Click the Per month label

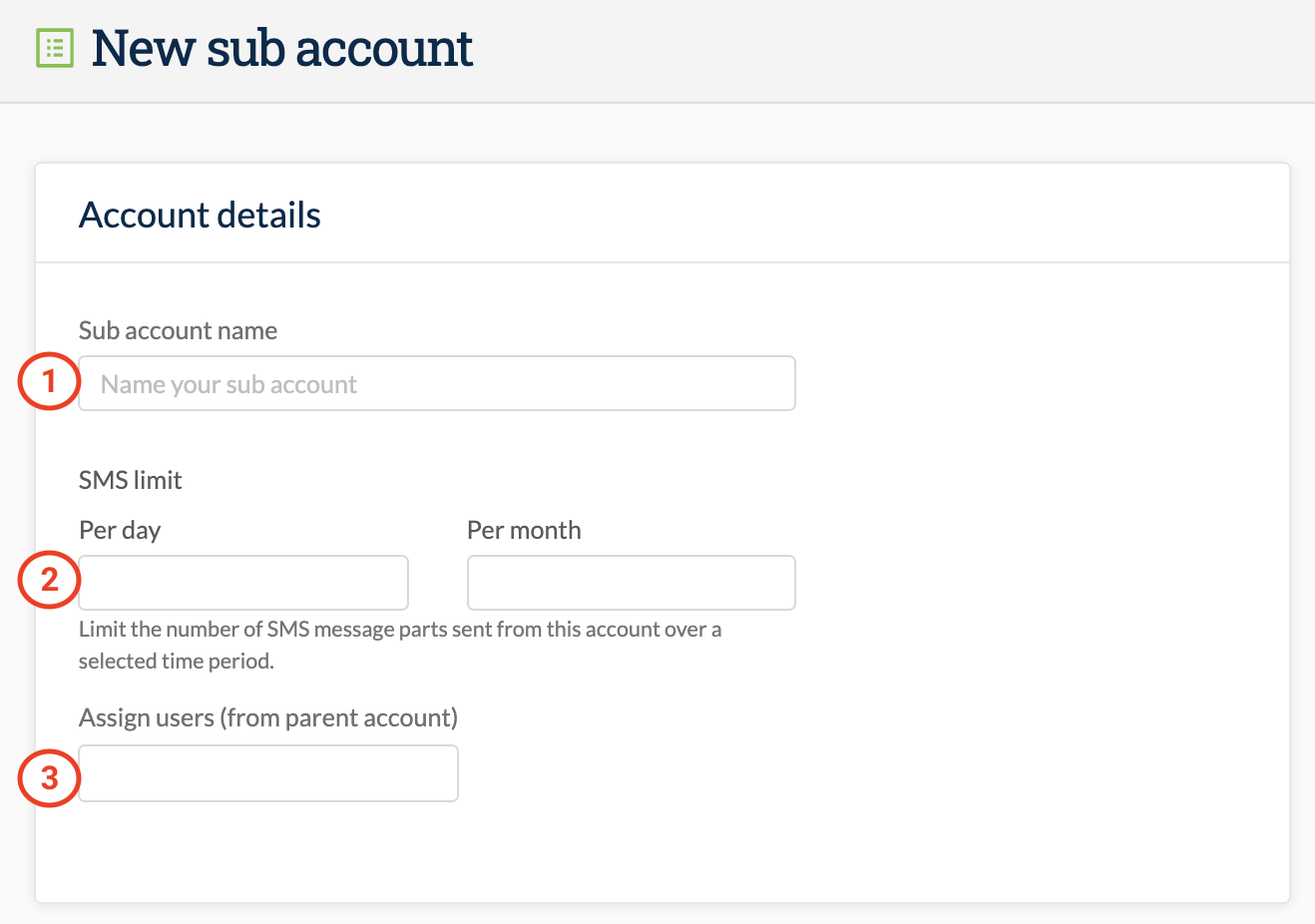(x=524, y=530)
